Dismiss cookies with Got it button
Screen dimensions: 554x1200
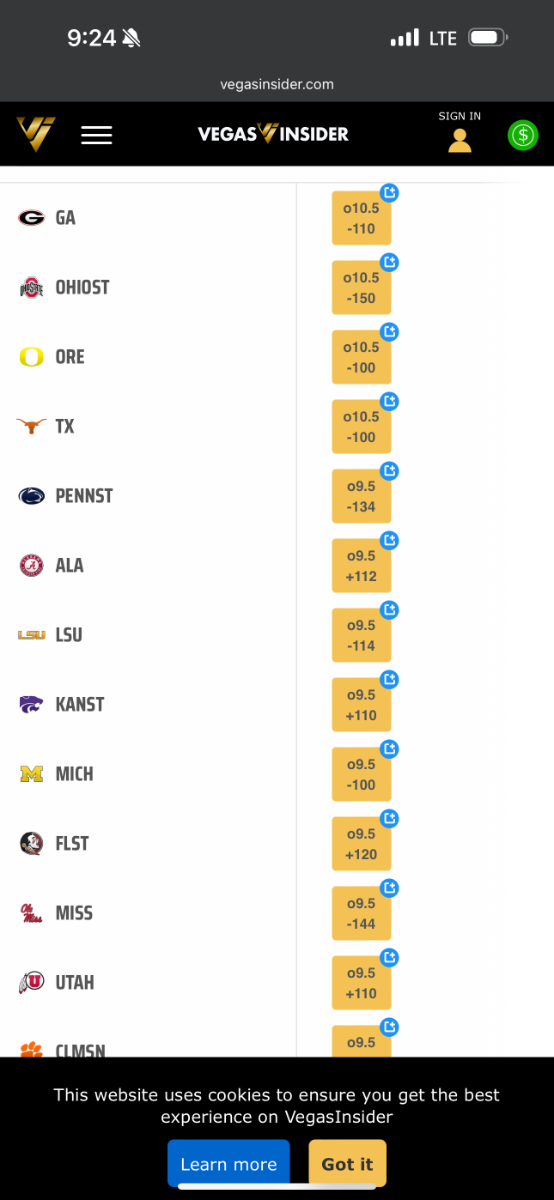click(347, 1164)
